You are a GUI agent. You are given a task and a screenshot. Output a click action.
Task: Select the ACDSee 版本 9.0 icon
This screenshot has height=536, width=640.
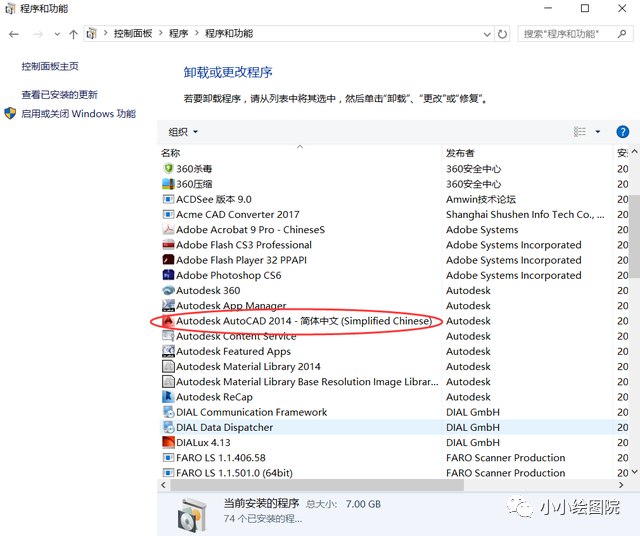168,199
